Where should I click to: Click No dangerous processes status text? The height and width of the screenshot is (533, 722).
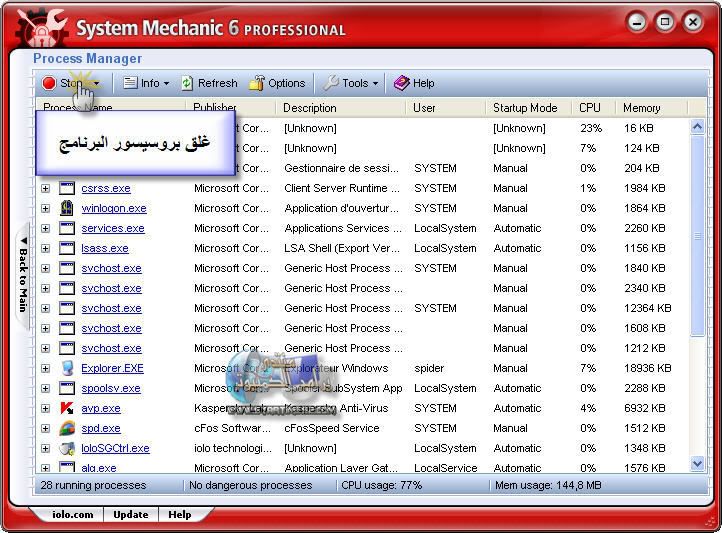[250, 485]
